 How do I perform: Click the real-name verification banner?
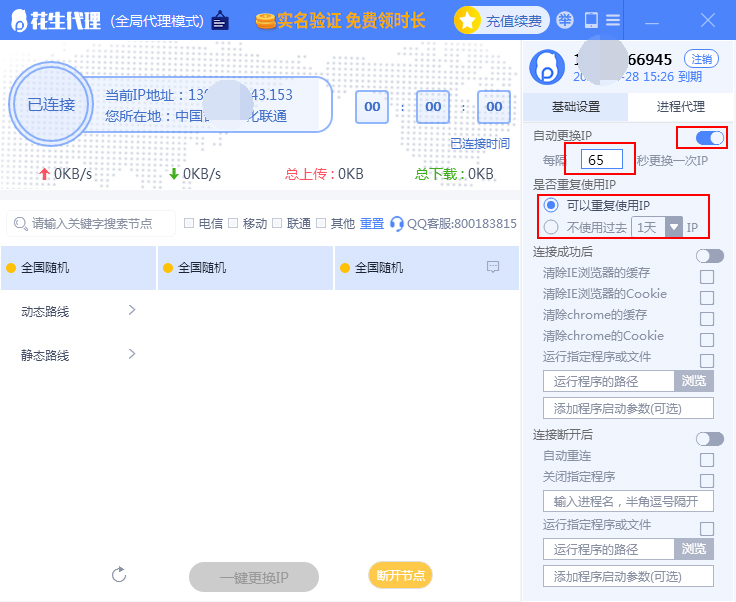click(x=341, y=21)
